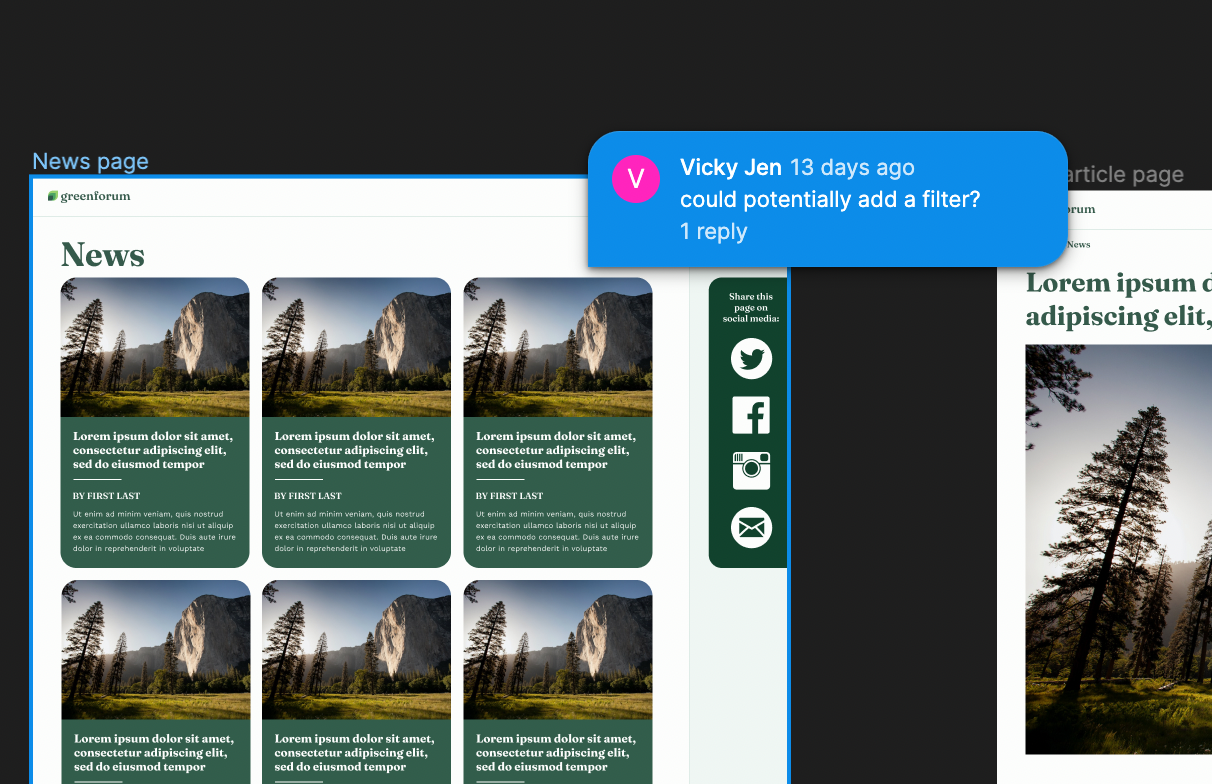Viewport: 1212px width, 784px height.
Task: Click the 'News' breadcrumb on article page
Action: click(x=1079, y=244)
